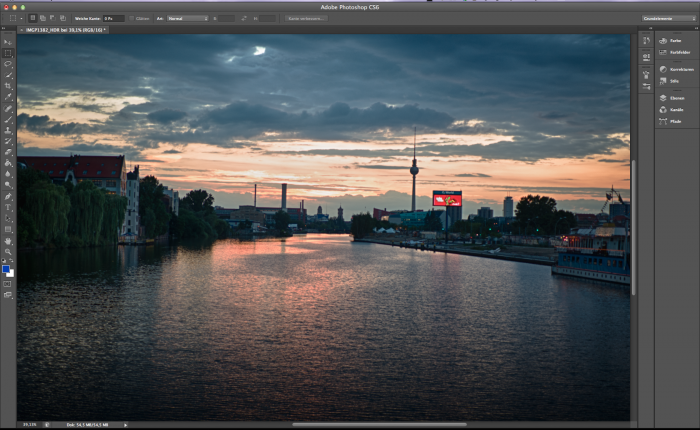This screenshot has width=700, height=430.
Task: Click the selection height H field
Action: [x=267, y=18]
